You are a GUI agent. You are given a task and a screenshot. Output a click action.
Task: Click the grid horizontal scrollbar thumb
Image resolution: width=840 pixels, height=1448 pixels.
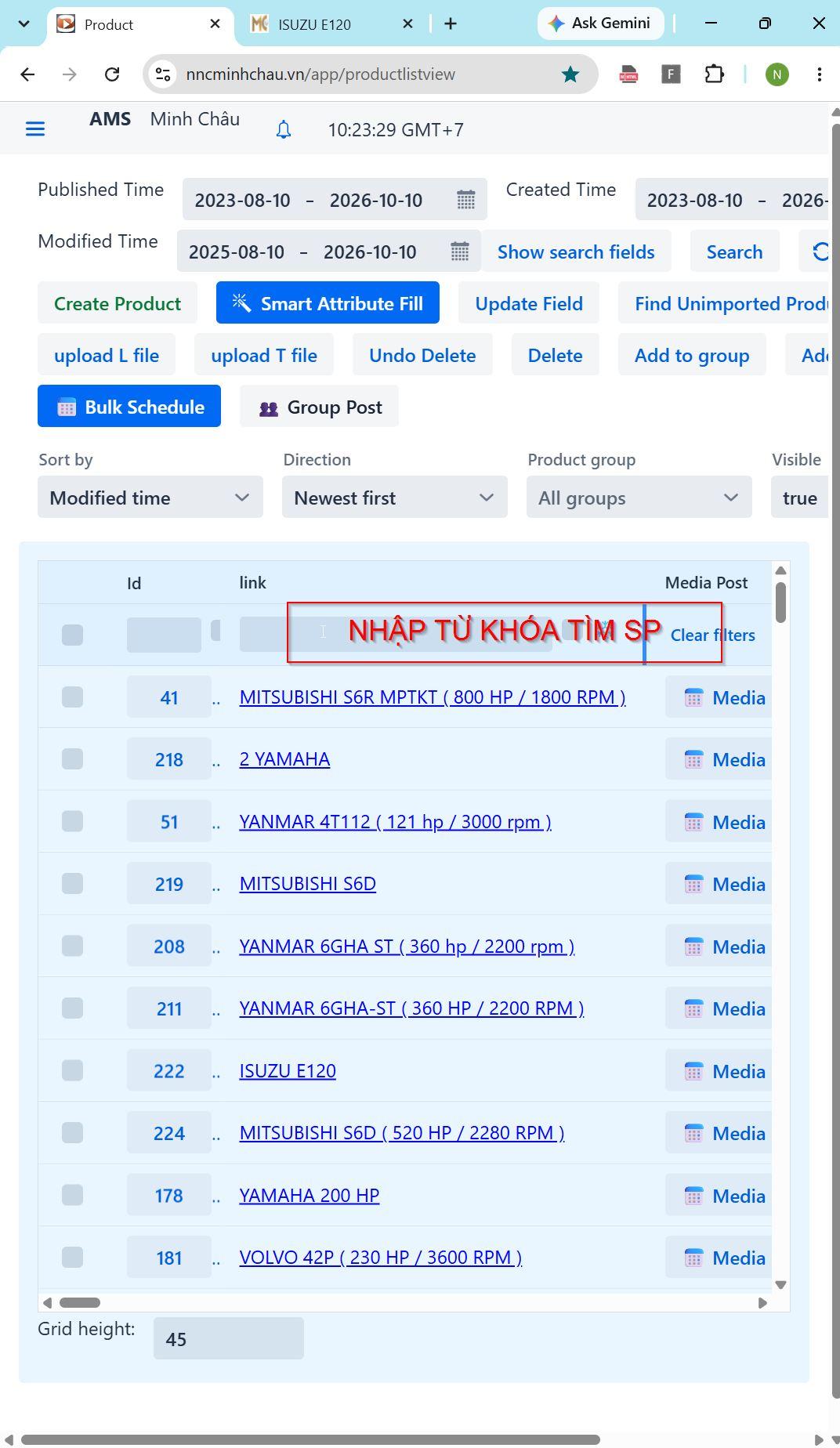pos(80,1302)
